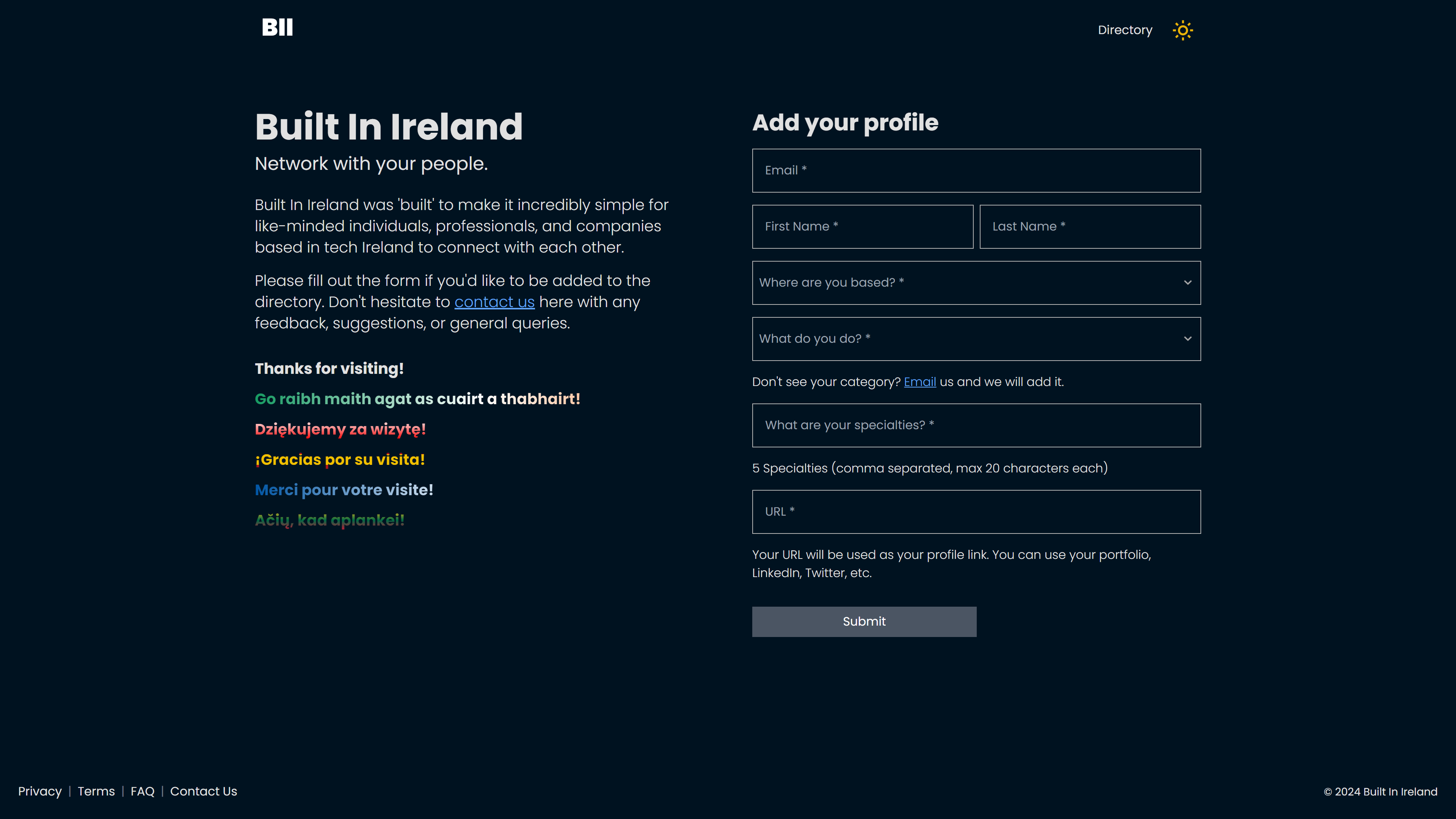Focus the First Name field

(x=863, y=226)
